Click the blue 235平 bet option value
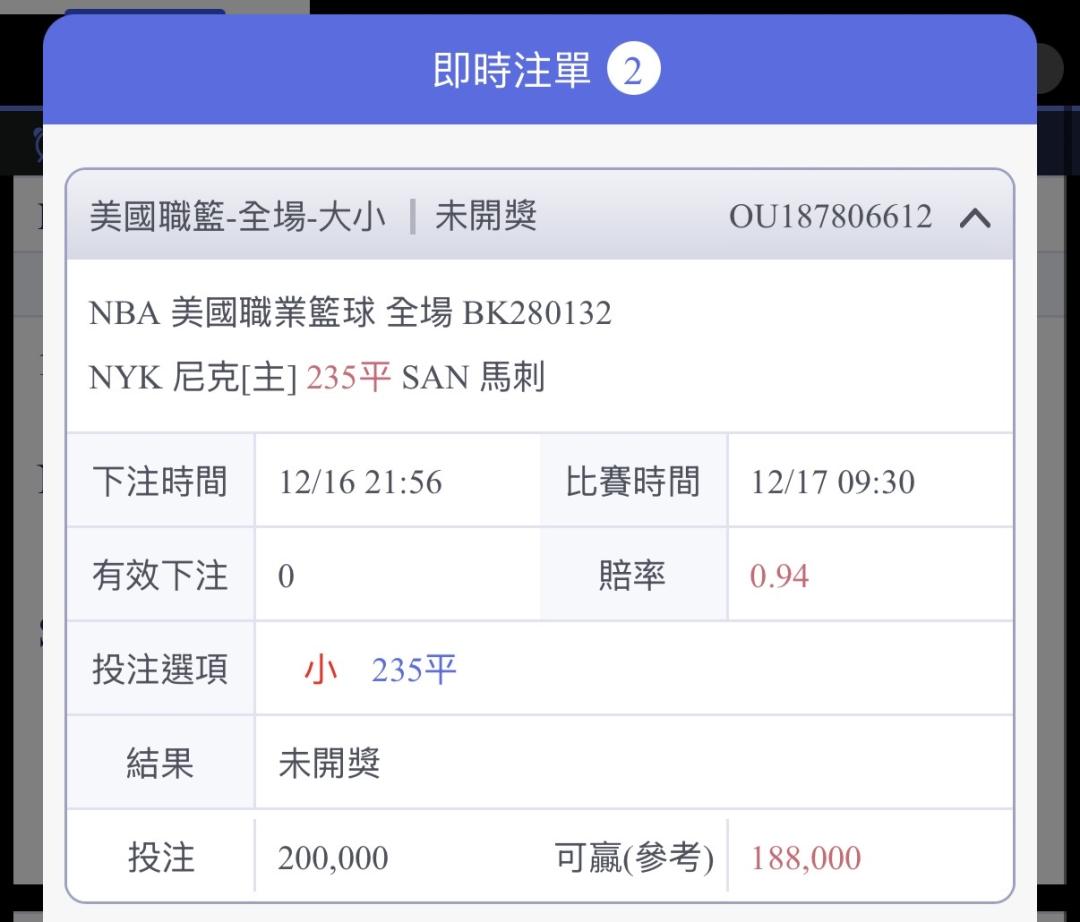This screenshot has height=922, width=1080. click(x=414, y=669)
